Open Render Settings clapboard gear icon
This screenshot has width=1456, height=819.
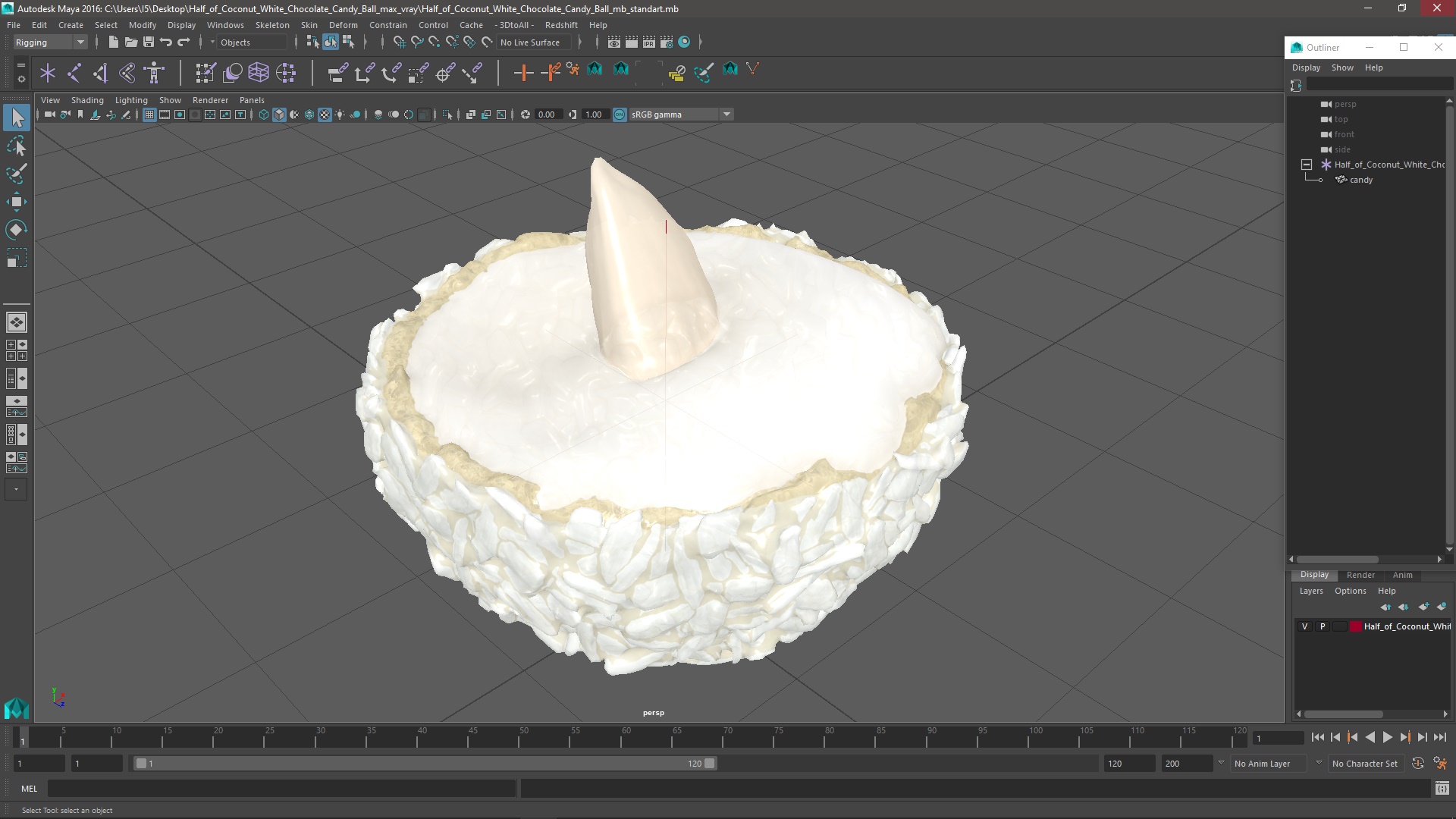(667, 42)
